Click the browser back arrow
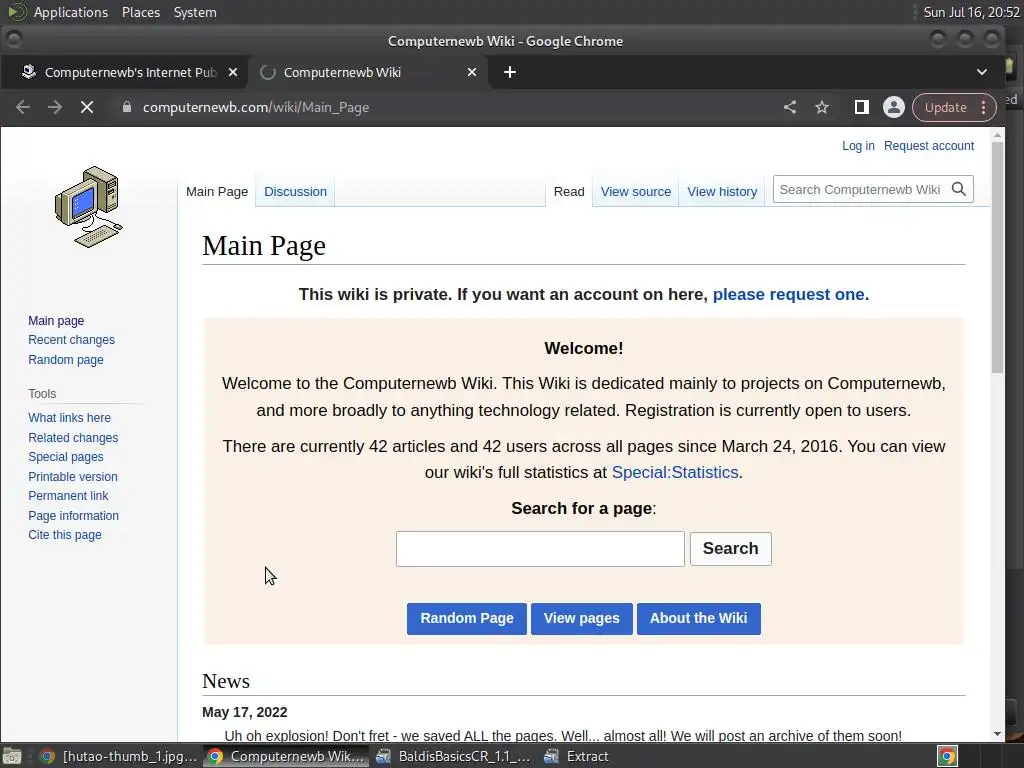 tap(23, 107)
